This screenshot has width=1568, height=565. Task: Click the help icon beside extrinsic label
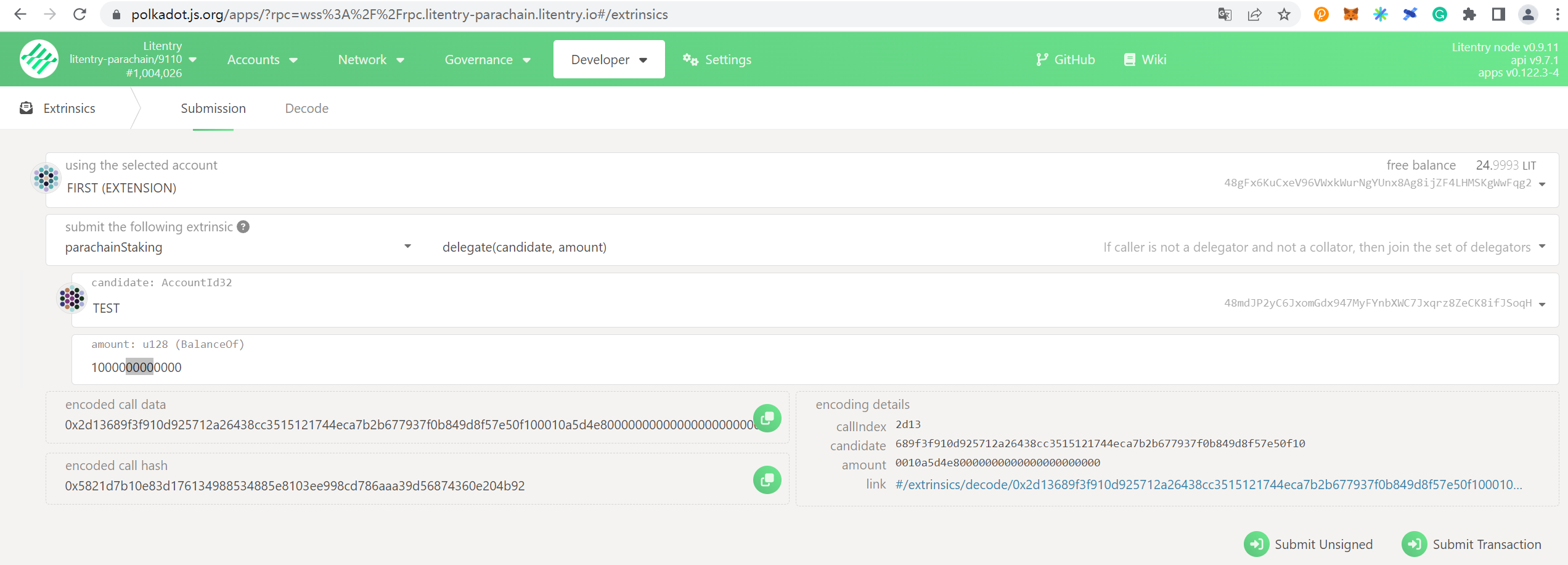point(243,227)
